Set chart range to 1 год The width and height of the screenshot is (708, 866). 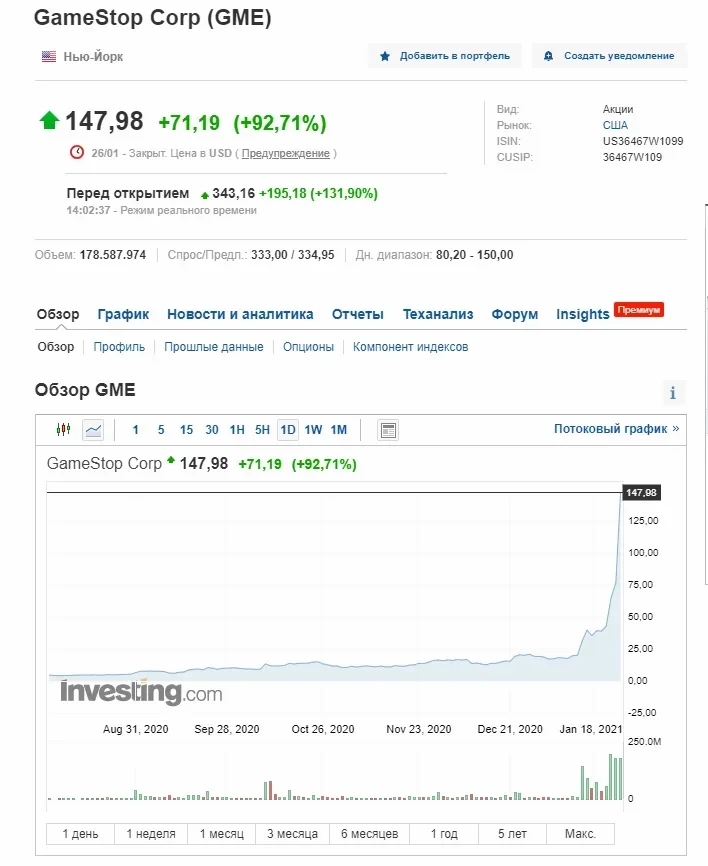(x=444, y=834)
